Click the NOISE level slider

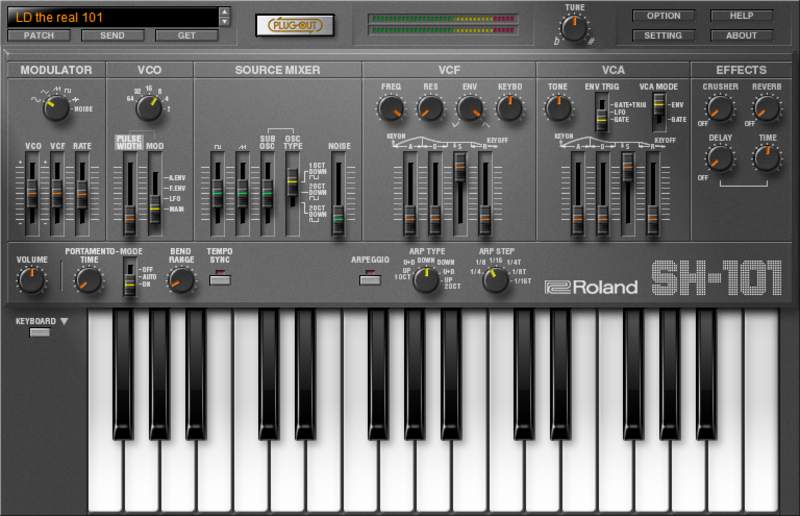337,194
